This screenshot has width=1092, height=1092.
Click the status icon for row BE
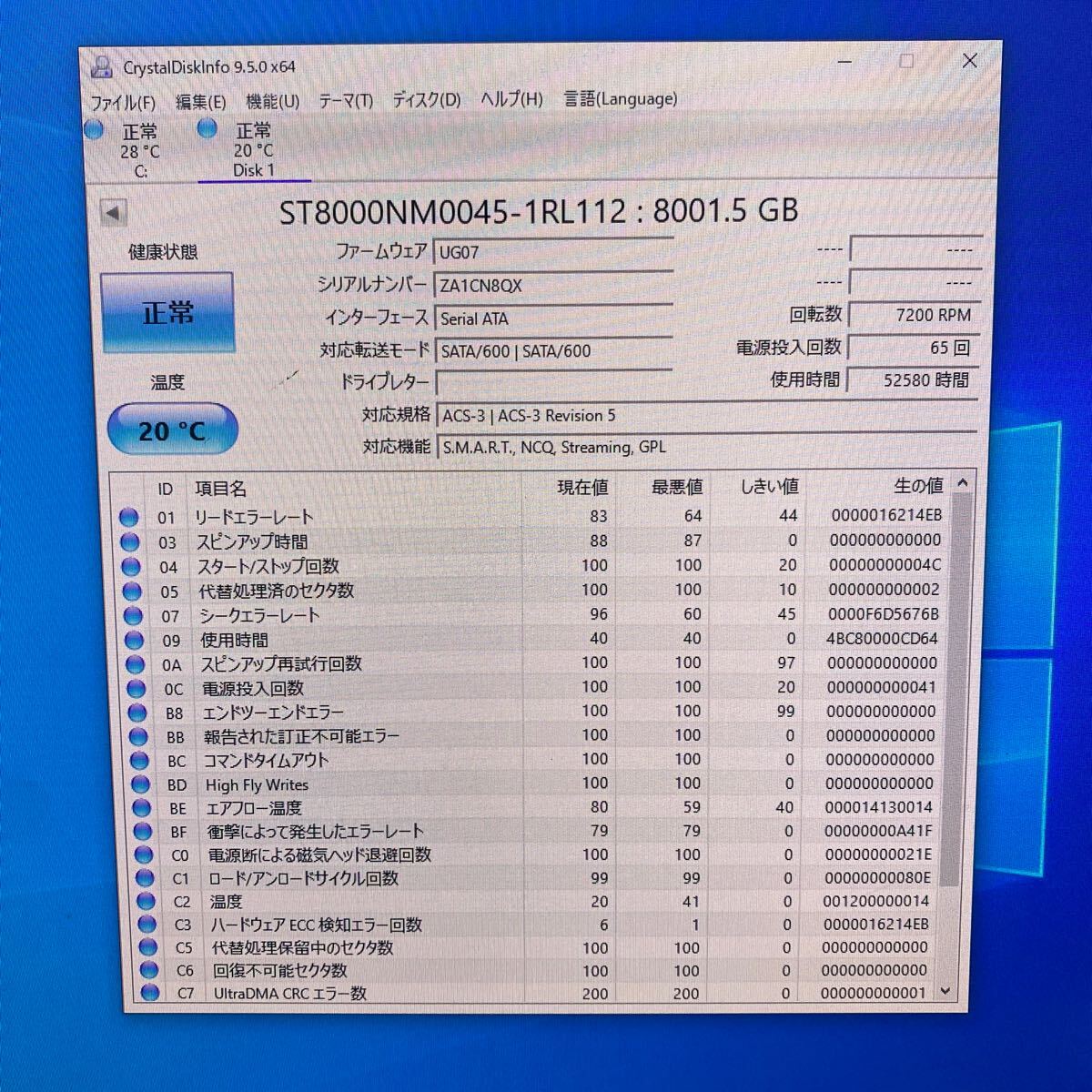coord(141,807)
